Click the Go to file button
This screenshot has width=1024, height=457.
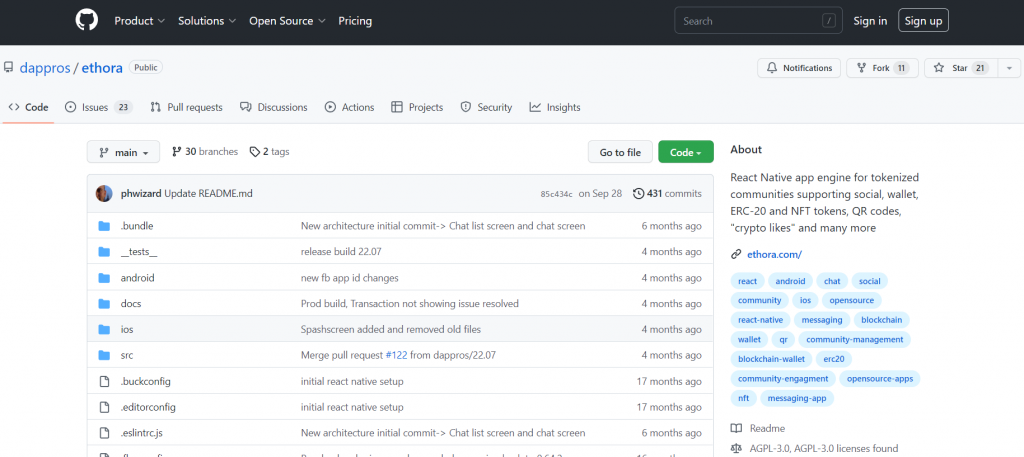pos(620,152)
